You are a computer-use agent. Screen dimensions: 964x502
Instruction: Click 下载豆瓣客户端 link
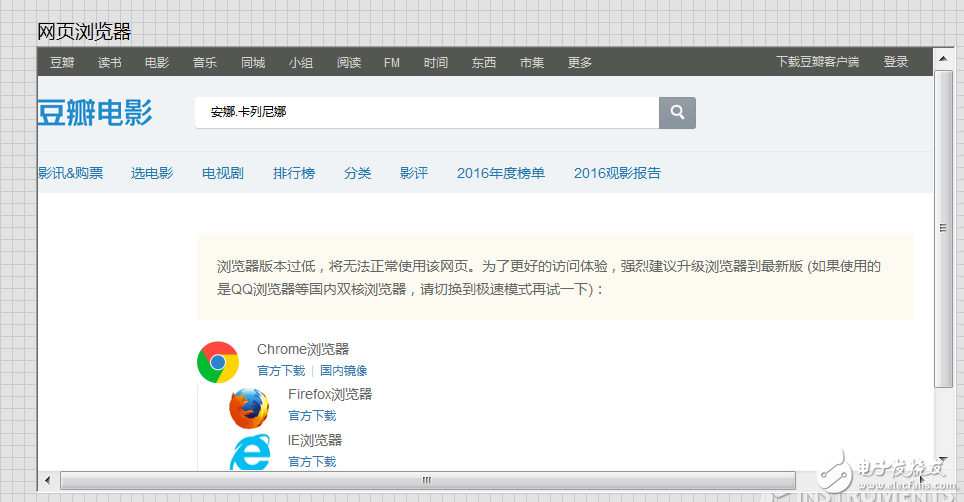pyautogui.click(x=817, y=61)
